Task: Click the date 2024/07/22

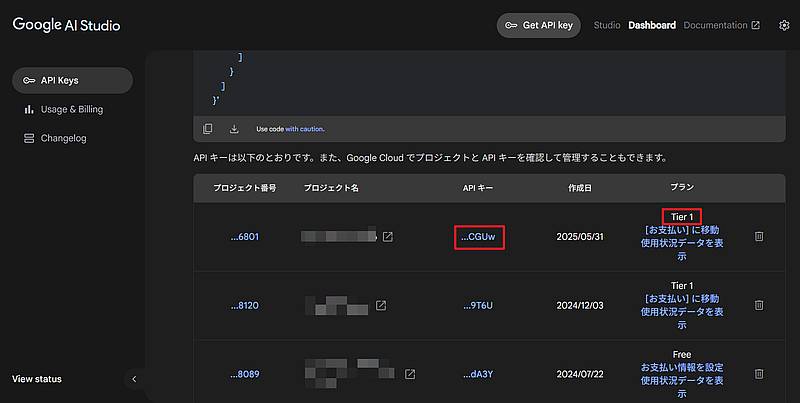Action: click(x=580, y=374)
